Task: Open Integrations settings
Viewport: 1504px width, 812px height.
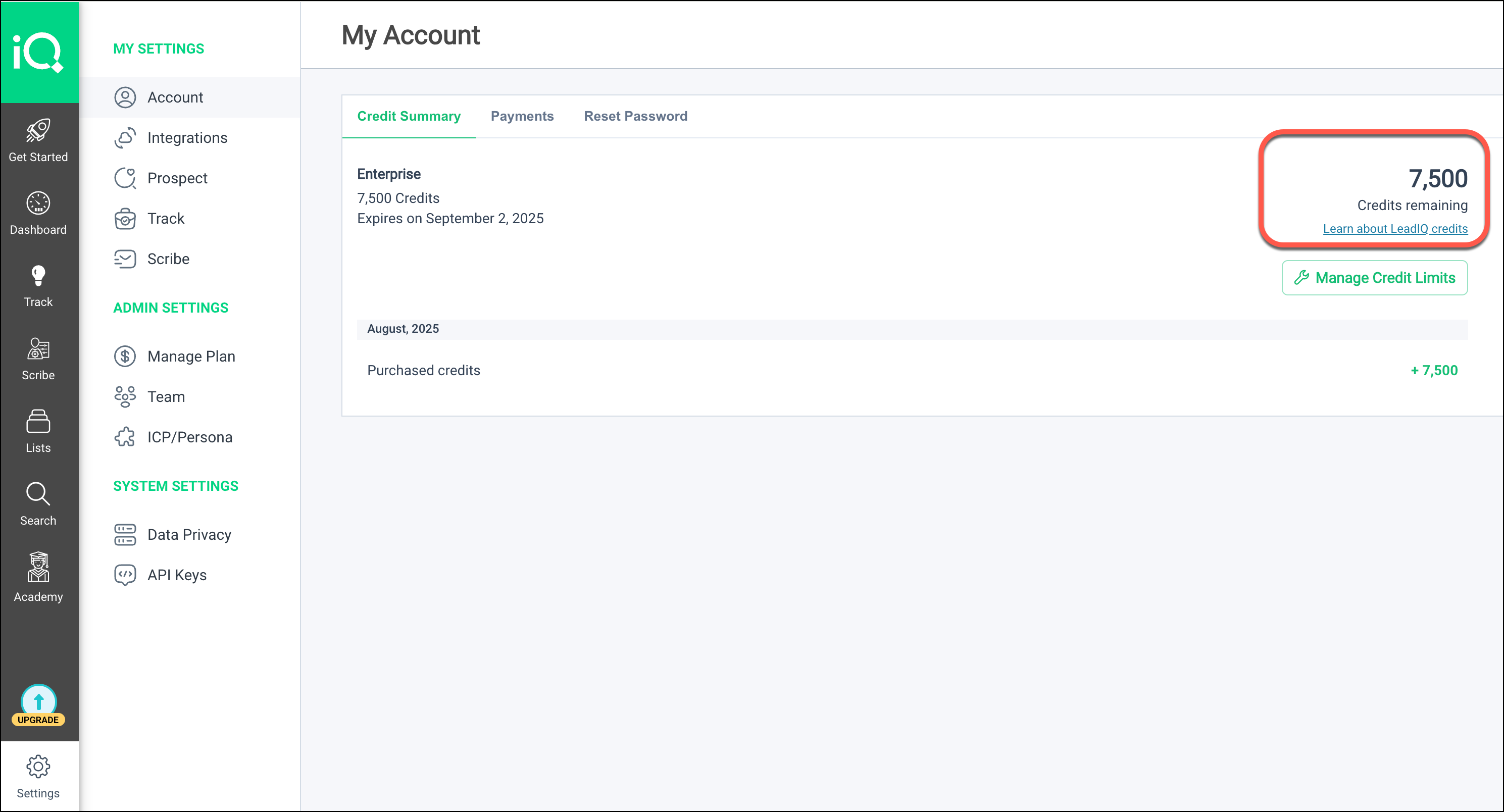Action: point(187,138)
